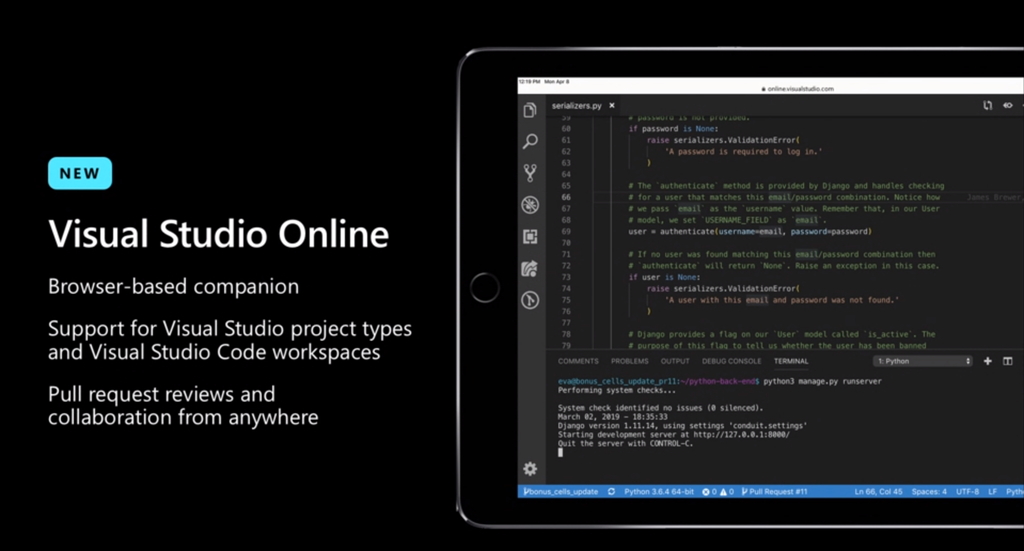Viewport: 1024px width, 551px height.
Task: Click line number 73 in the editor gutter
Action: pyautogui.click(x=566, y=277)
